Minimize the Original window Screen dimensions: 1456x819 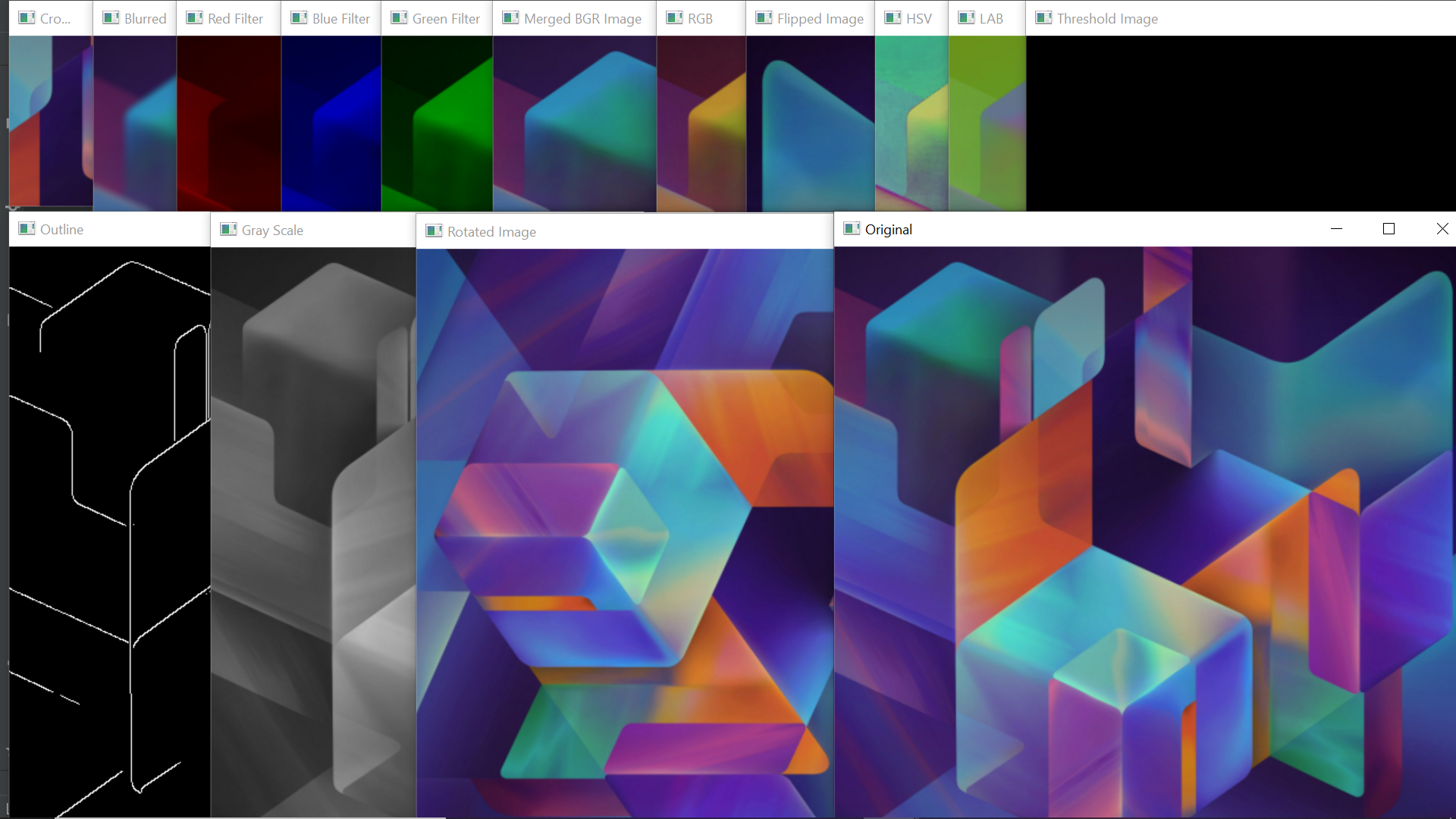point(1336,229)
